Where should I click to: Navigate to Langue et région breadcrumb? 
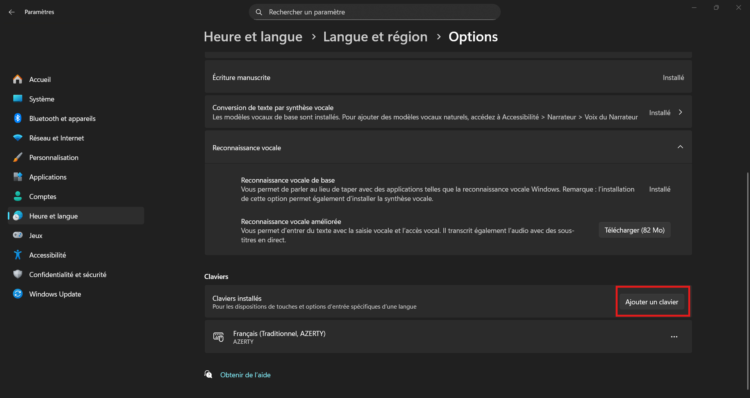tap(375, 37)
